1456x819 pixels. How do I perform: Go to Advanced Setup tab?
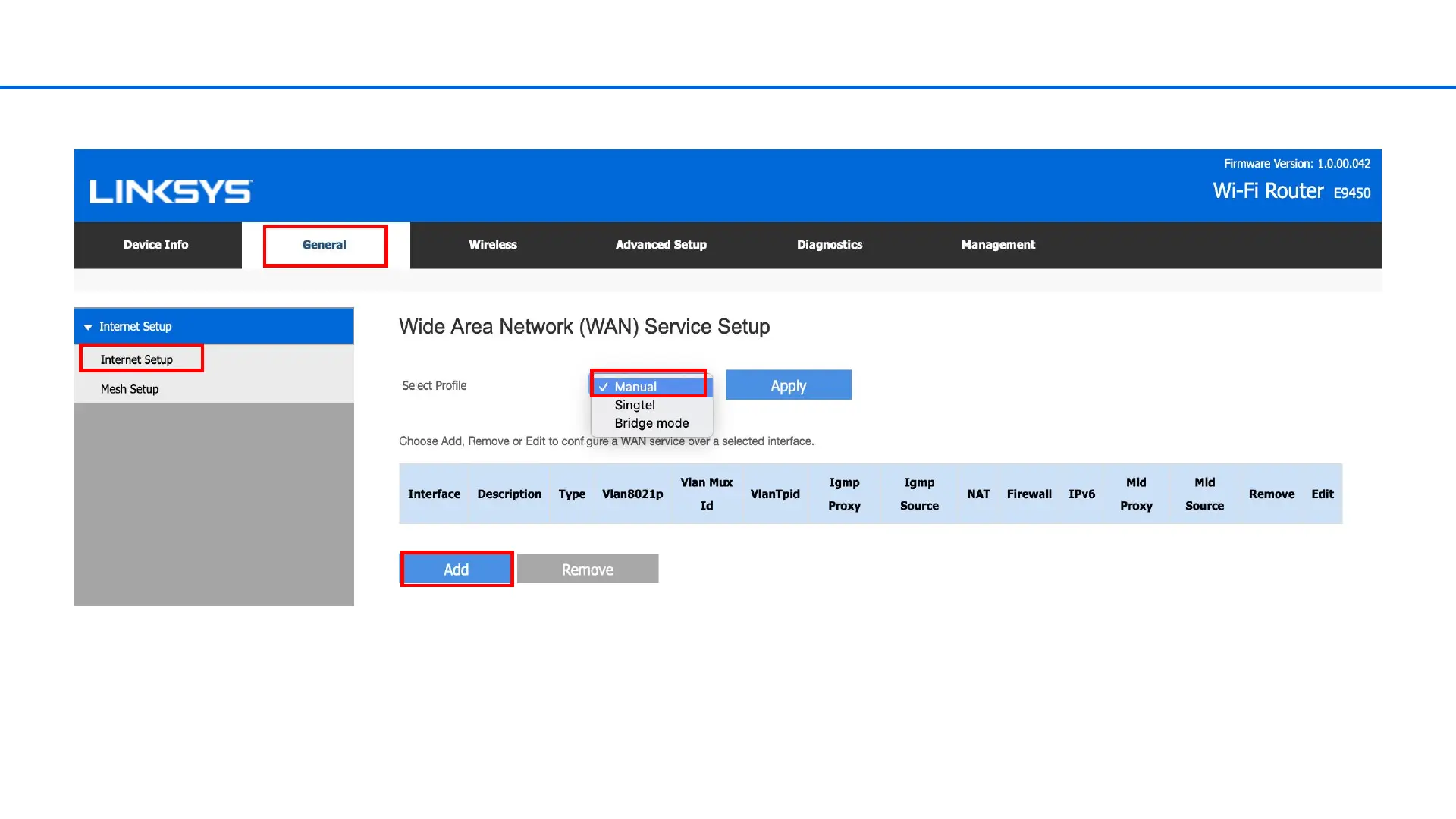(661, 245)
